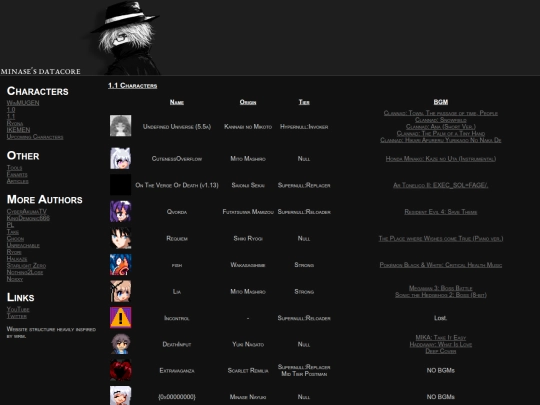The image size is (540, 405).
Task: Open the 1.1 link in sidebar
Action: [x=11, y=116]
